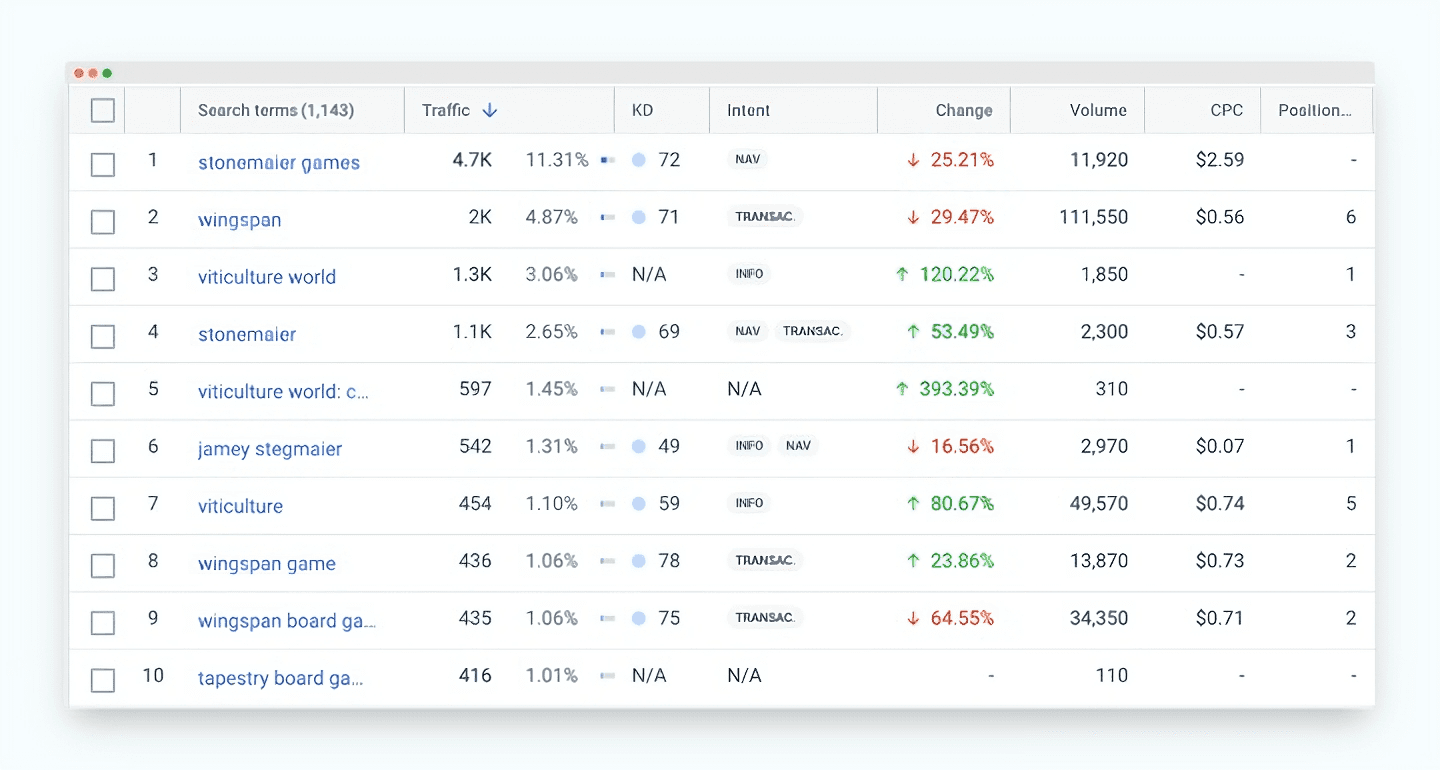The image size is (1440, 770).
Task: Click TRANSAC. tag in wingspan game row
Action: [x=765, y=560]
